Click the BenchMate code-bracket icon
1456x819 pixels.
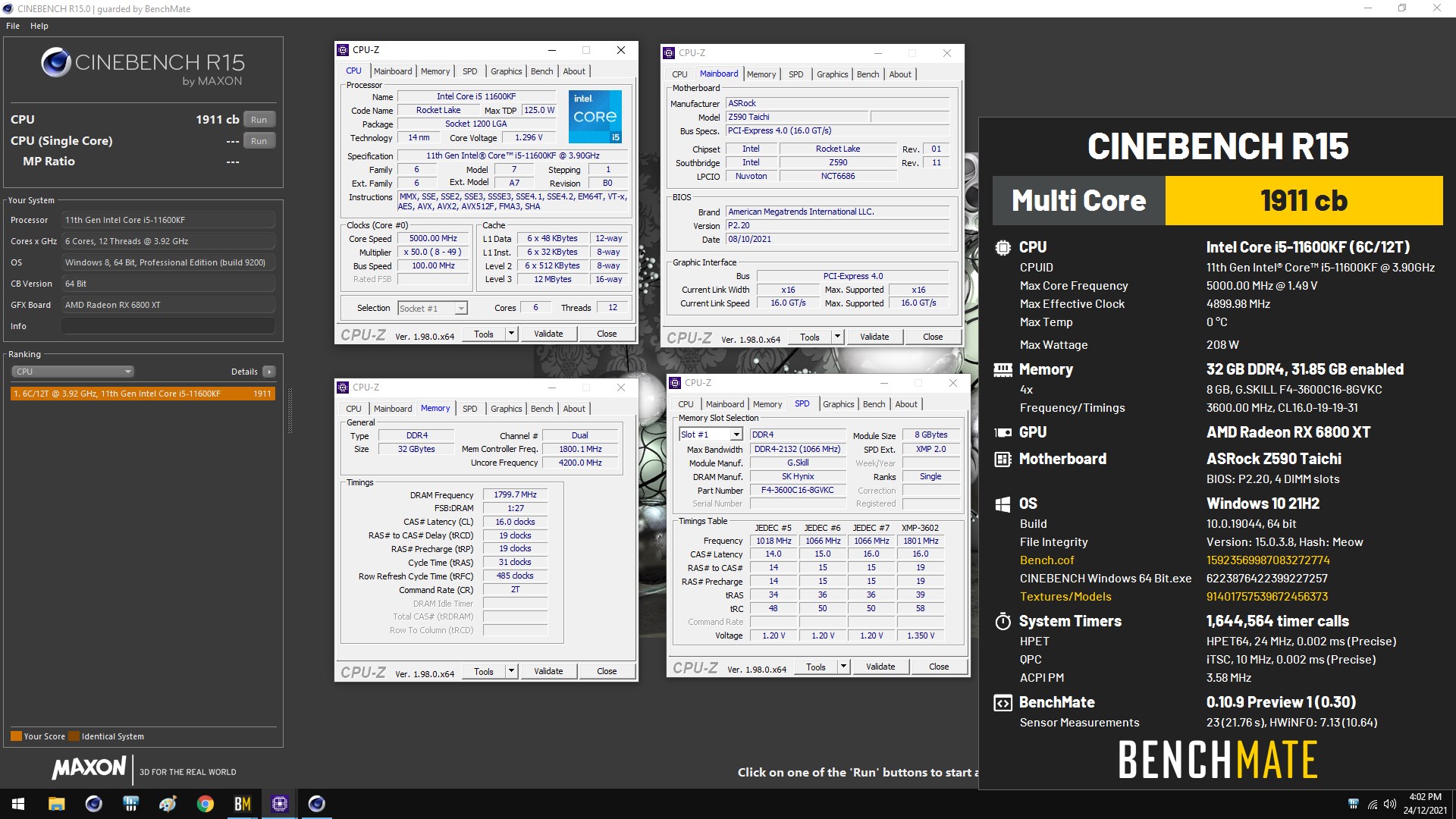[x=1003, y=702]
